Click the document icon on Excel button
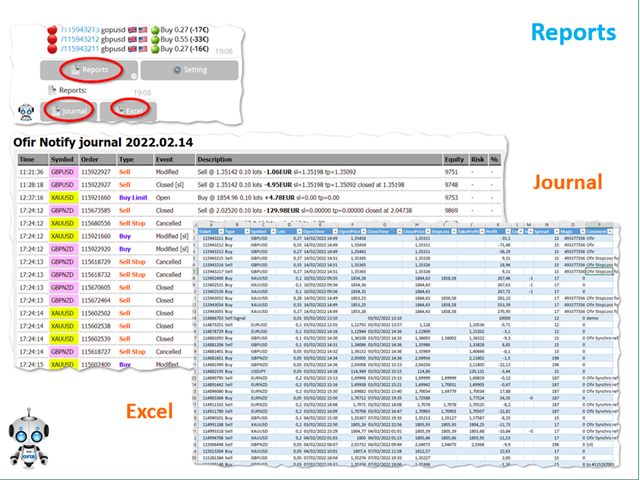 (x=120, y=110)
